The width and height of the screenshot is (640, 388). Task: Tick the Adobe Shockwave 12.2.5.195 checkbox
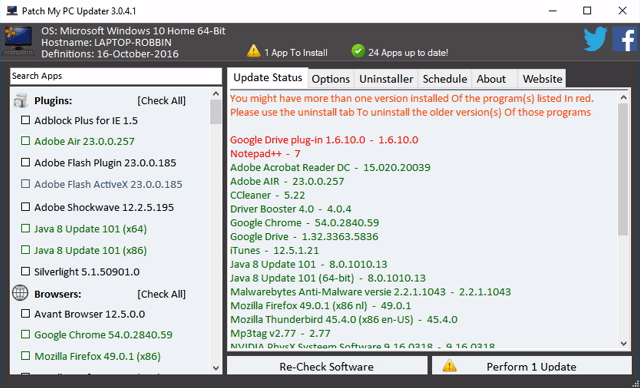(25, 206)
